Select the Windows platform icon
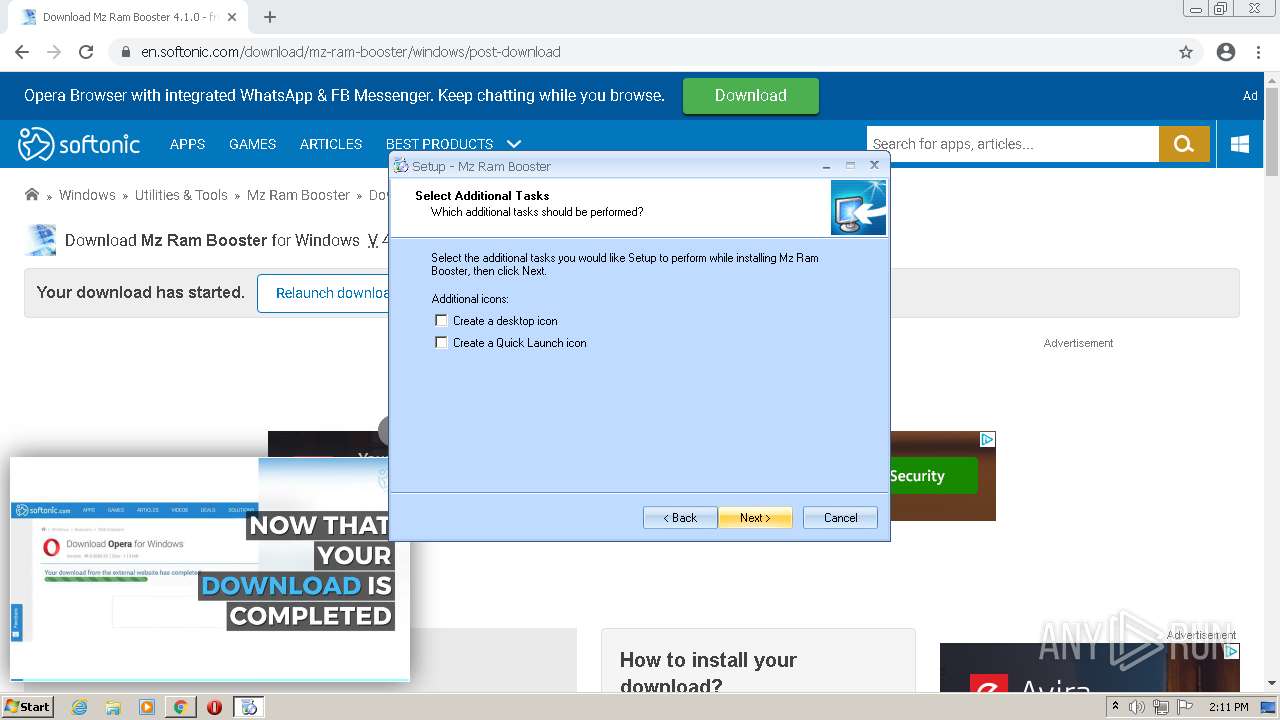1280x720 pixels. [x=1240, y=144]
